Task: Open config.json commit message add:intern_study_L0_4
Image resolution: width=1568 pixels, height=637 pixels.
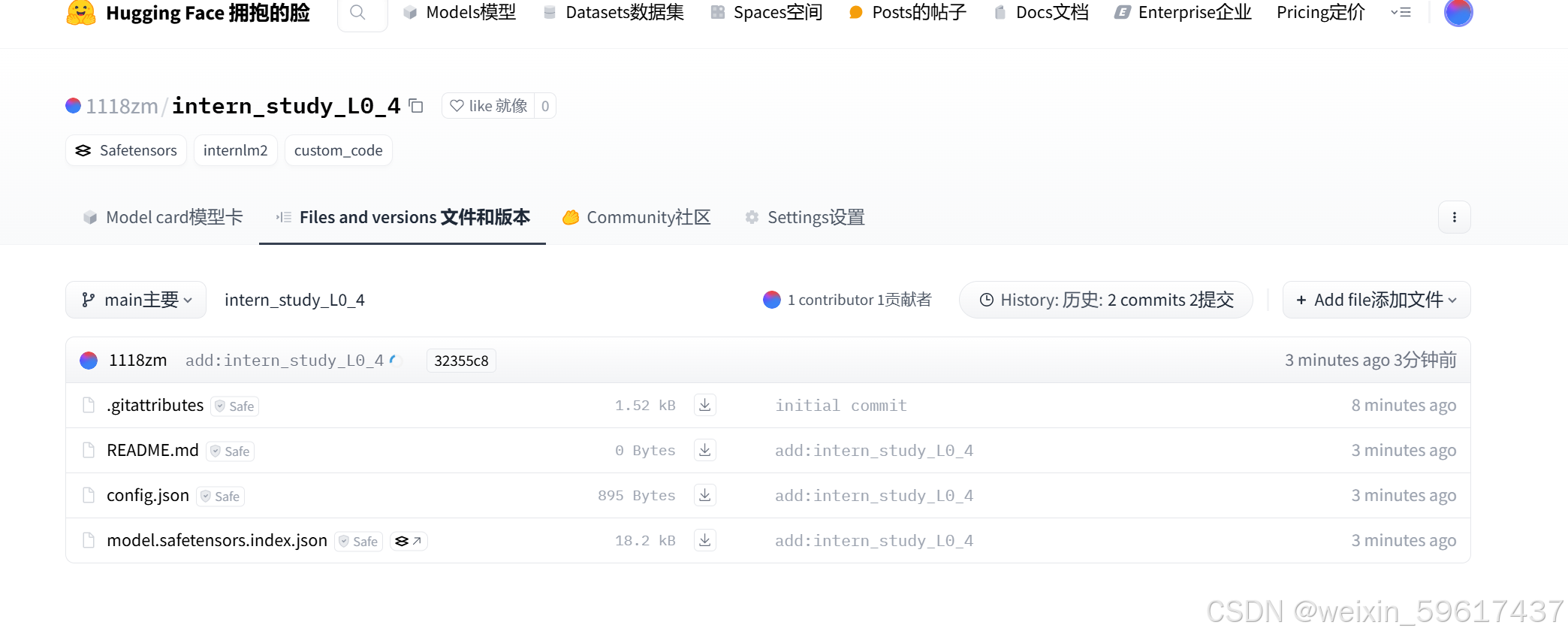Action: pyautogui.click(x=874, y=496)
